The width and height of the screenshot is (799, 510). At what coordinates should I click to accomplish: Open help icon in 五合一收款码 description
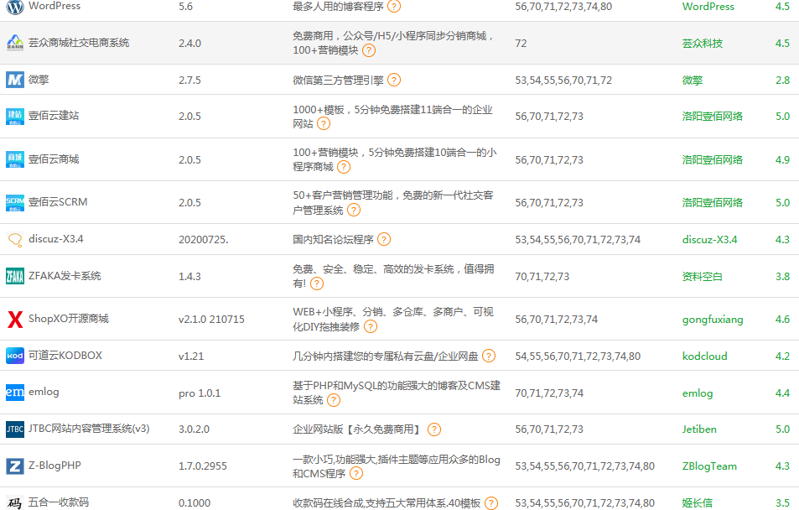point(491,503)
